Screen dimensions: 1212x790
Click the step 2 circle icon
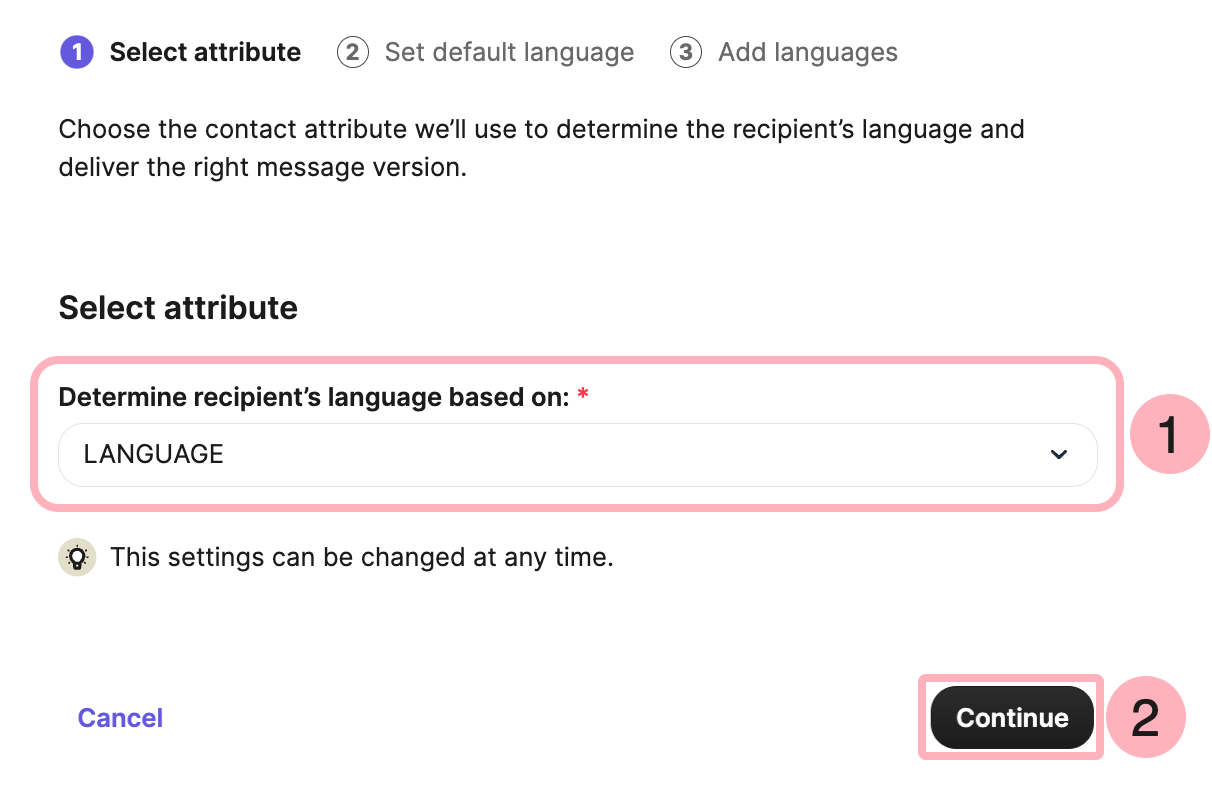click(x=352, y=52)
